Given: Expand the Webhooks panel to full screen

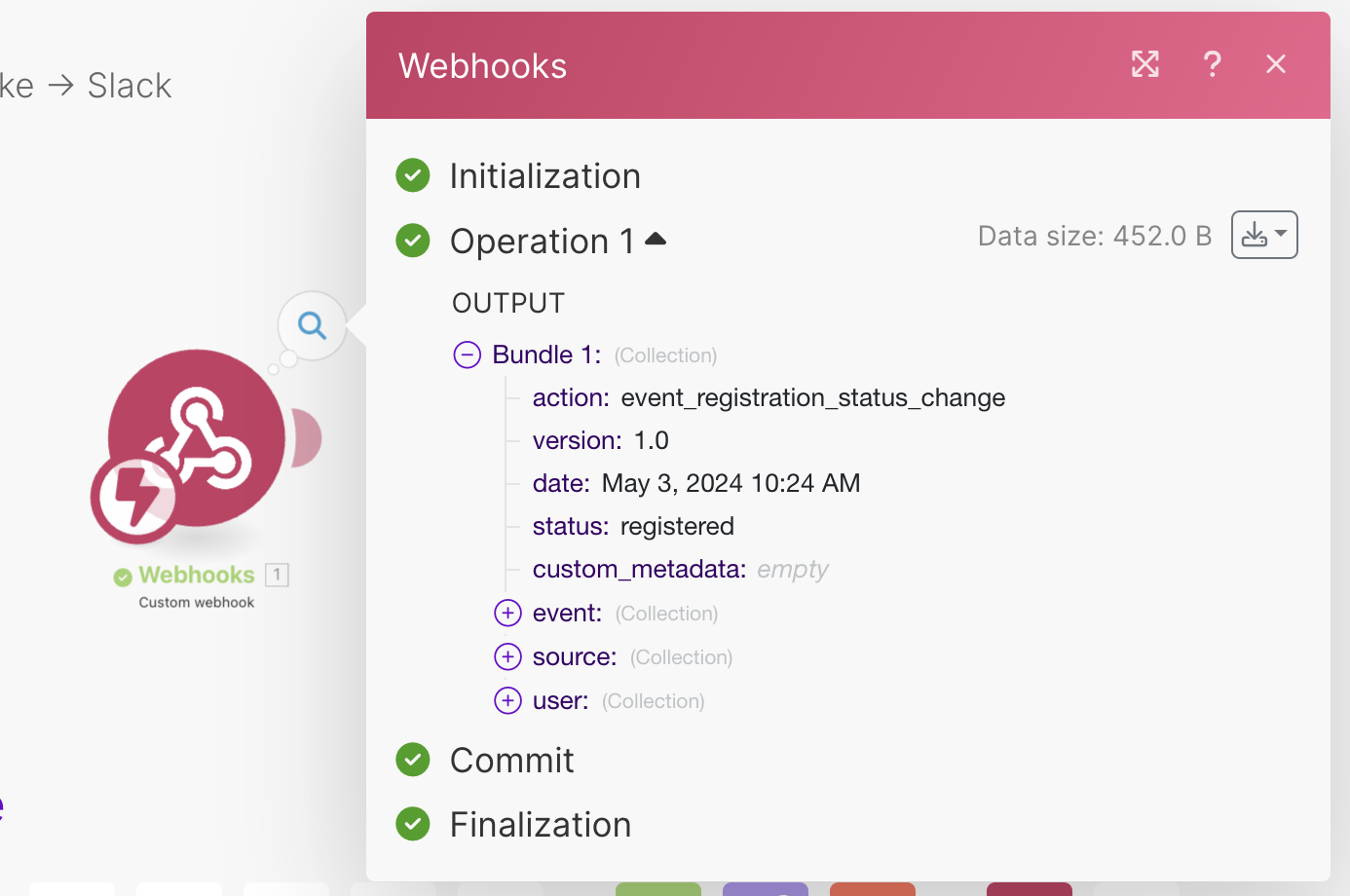Looking at the screenshot, I should (1145, 64).
